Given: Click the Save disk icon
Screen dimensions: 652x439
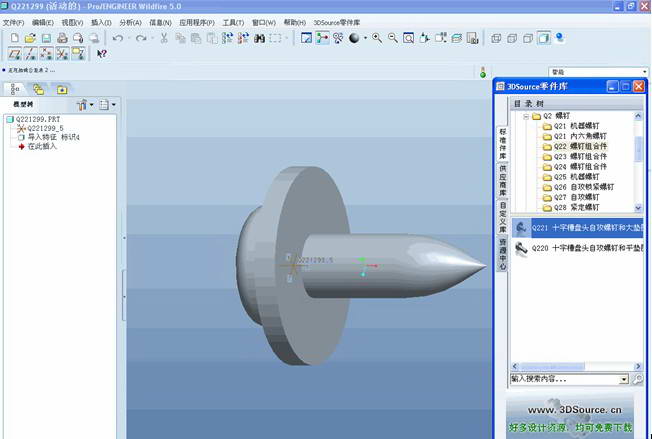Looking at the screenshot, I should [46, 38].
